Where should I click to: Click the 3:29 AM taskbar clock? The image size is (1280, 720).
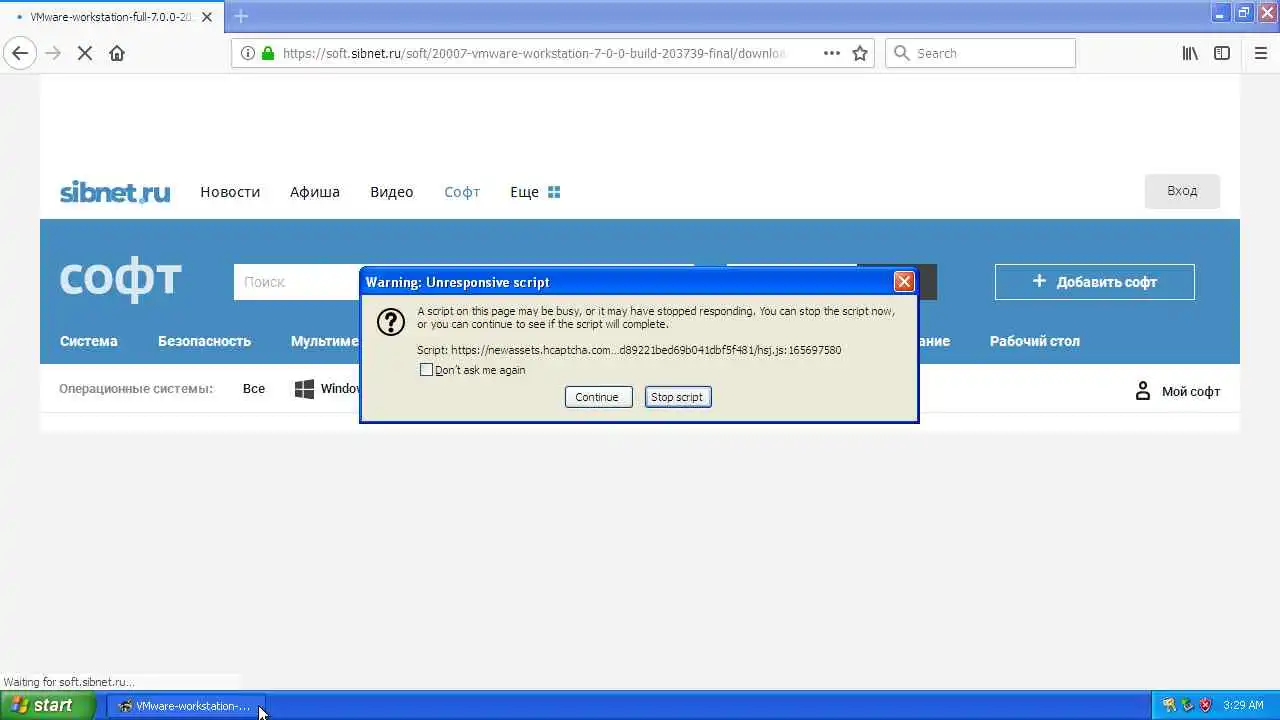(x=1243, y=705)
